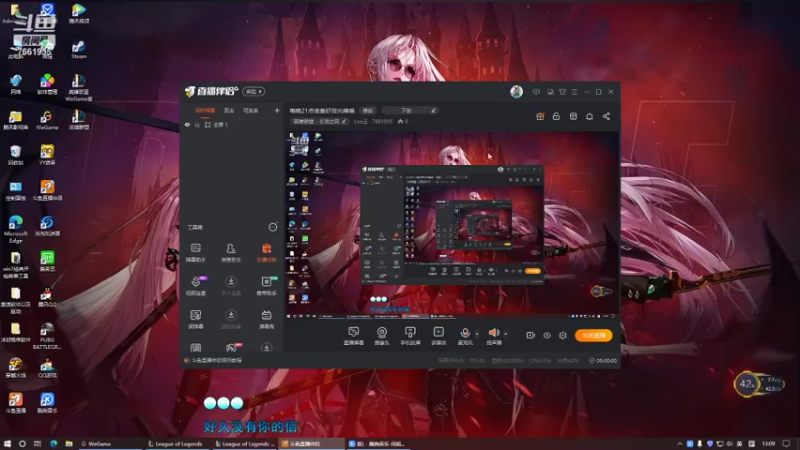This screenshot has height=450, width=800.
Task: Click the orange 关闭直播 button
Action: pyautogui.click(x=593, y=335)
